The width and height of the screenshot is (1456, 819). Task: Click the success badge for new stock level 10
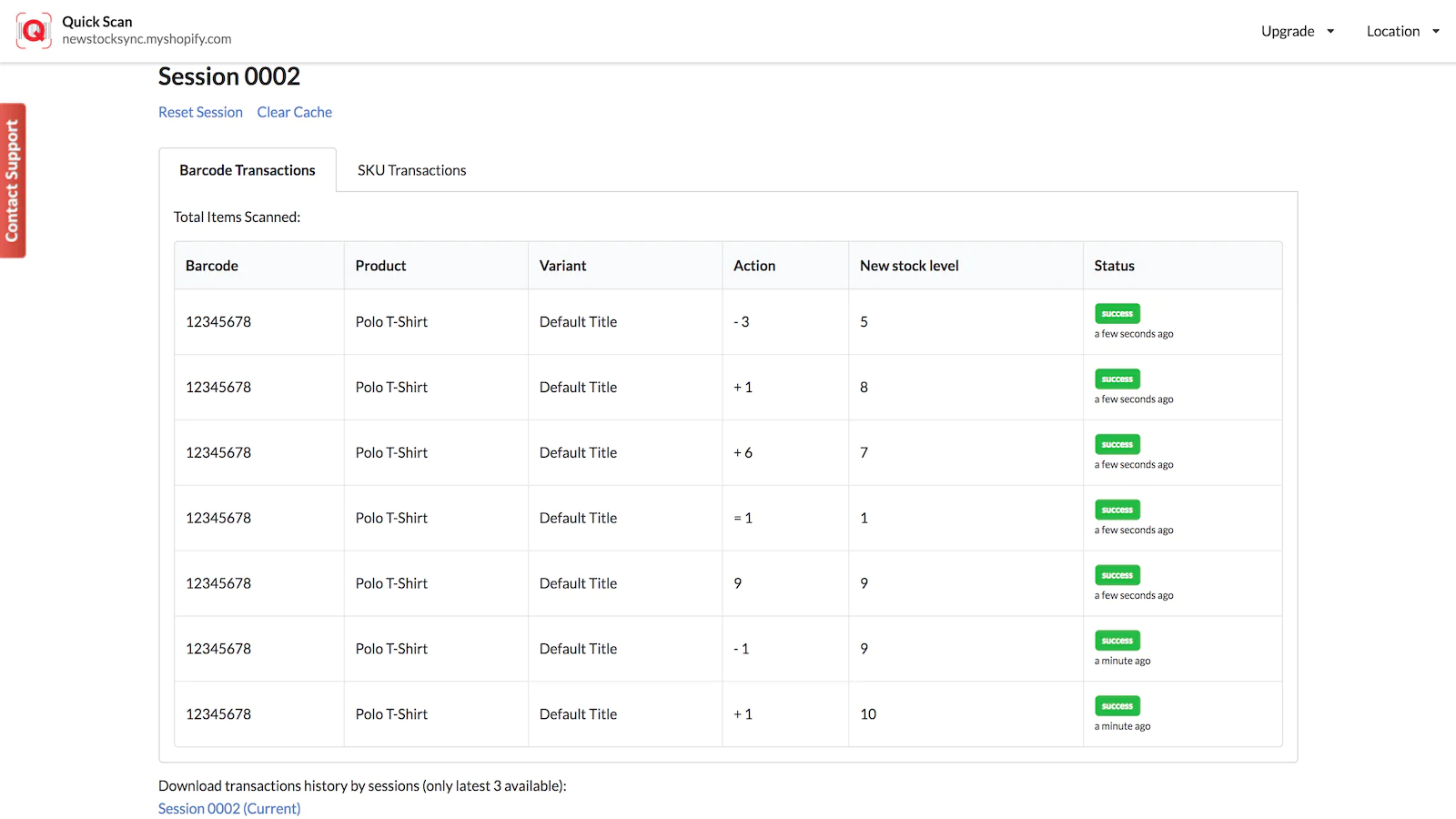[x=1117, y=706]
